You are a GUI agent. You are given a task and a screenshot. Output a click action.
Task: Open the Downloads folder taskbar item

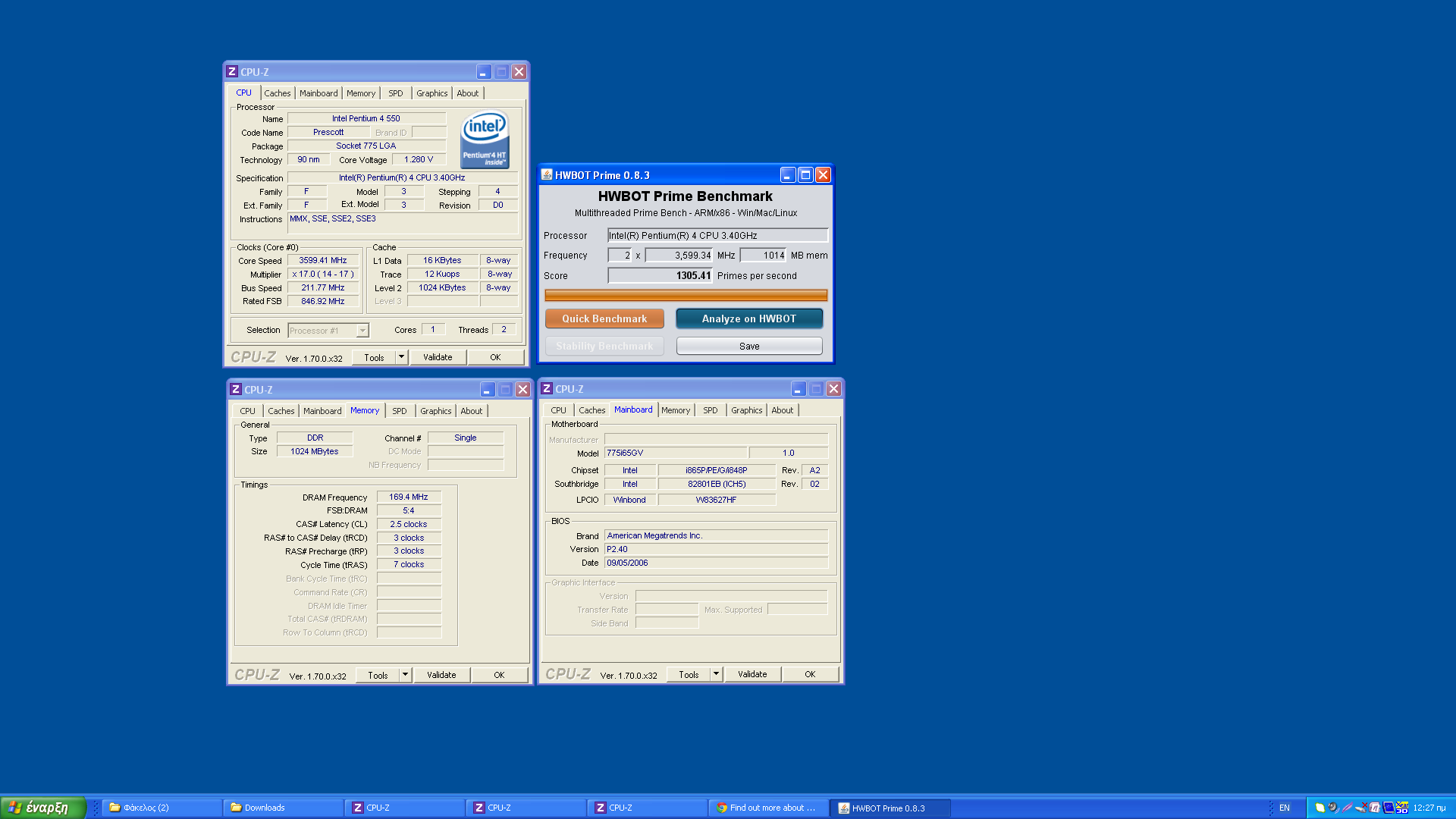tap(283, 808)
